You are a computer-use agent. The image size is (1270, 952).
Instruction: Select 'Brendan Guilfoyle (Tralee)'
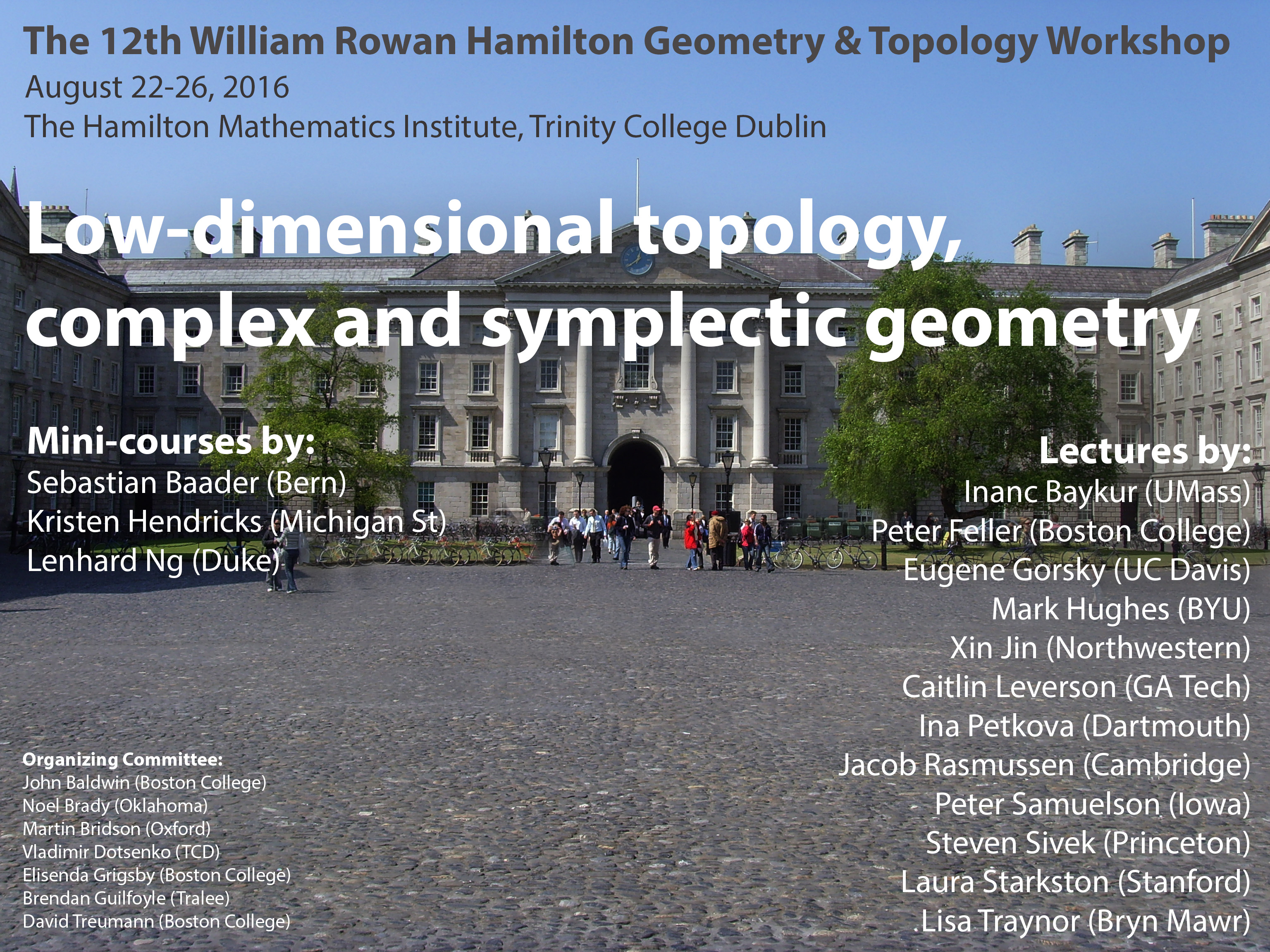[126, 898]
